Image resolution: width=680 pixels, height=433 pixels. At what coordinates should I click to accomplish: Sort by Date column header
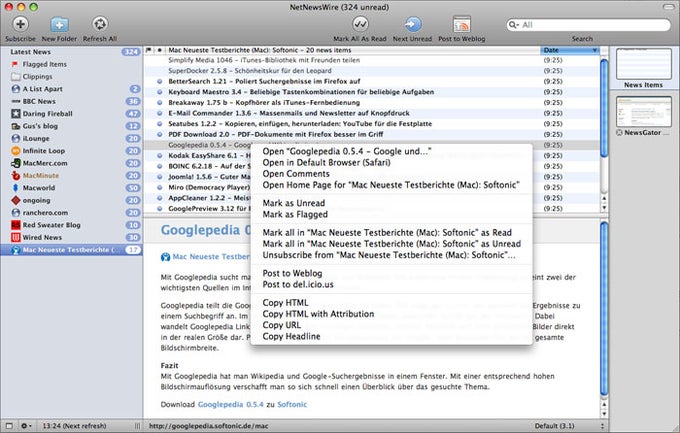pyautogui.click(x=569, y=50)
